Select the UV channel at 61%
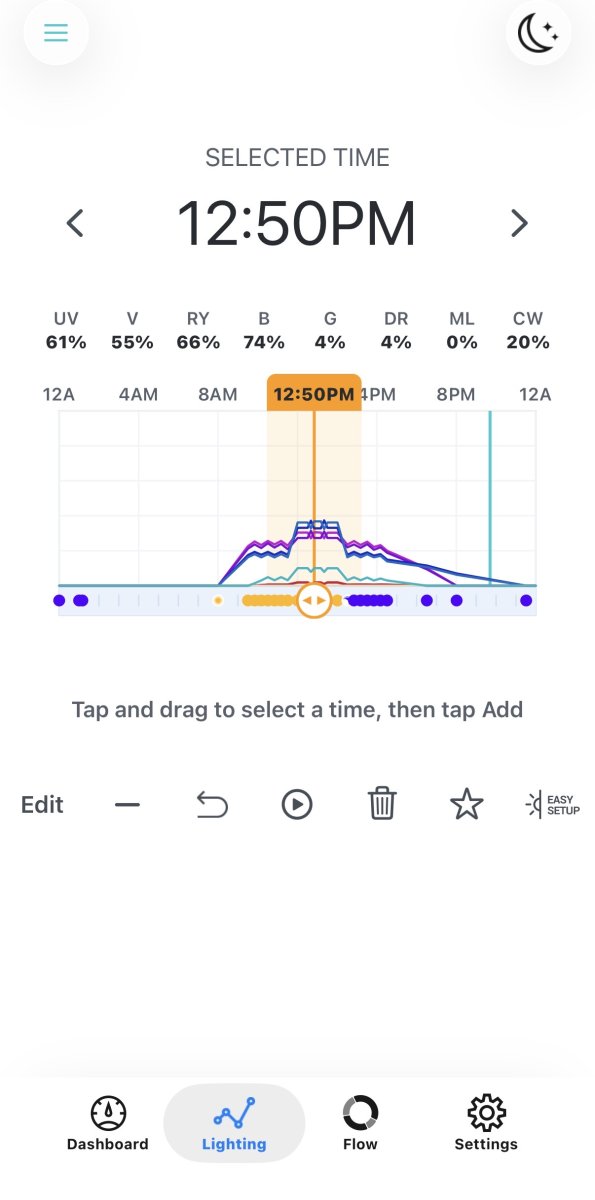595x1200 pixels. coord(66,330)
